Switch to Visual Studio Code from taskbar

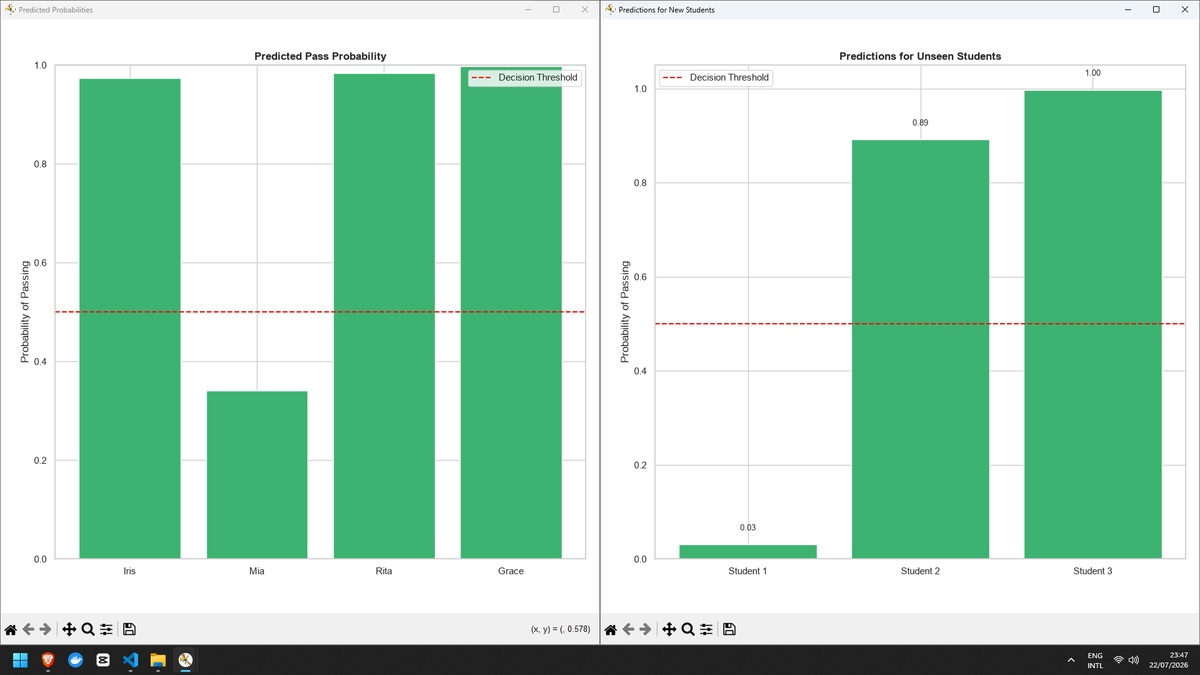[130, 660]
